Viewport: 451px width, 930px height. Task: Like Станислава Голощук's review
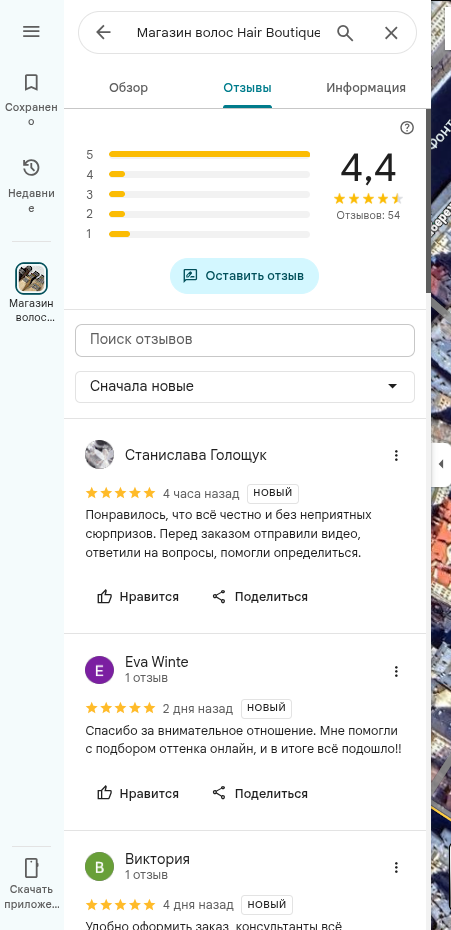[138, 597]
